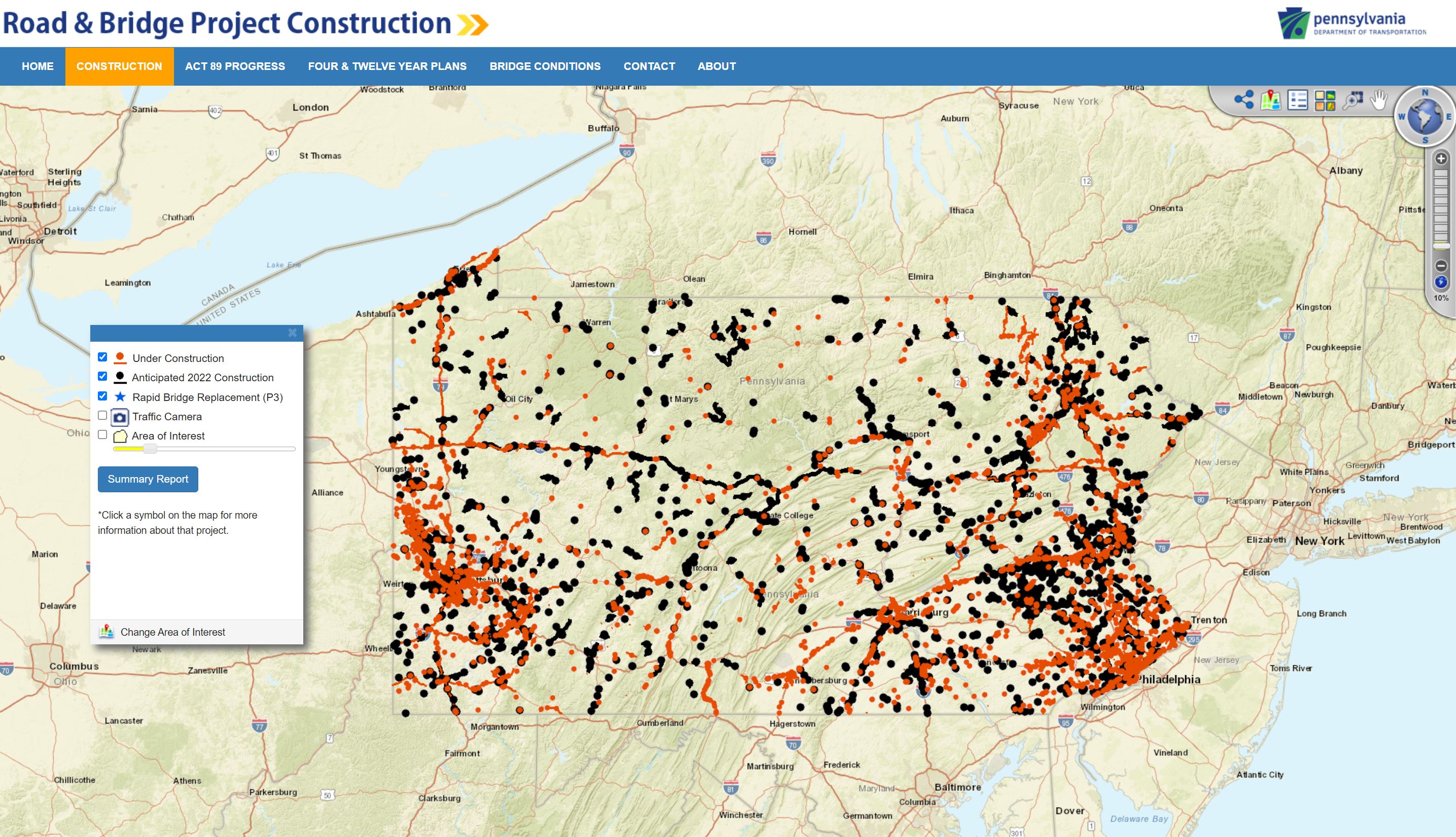Click the Area of Interest transparency slider handle

[x=150, y=449]
